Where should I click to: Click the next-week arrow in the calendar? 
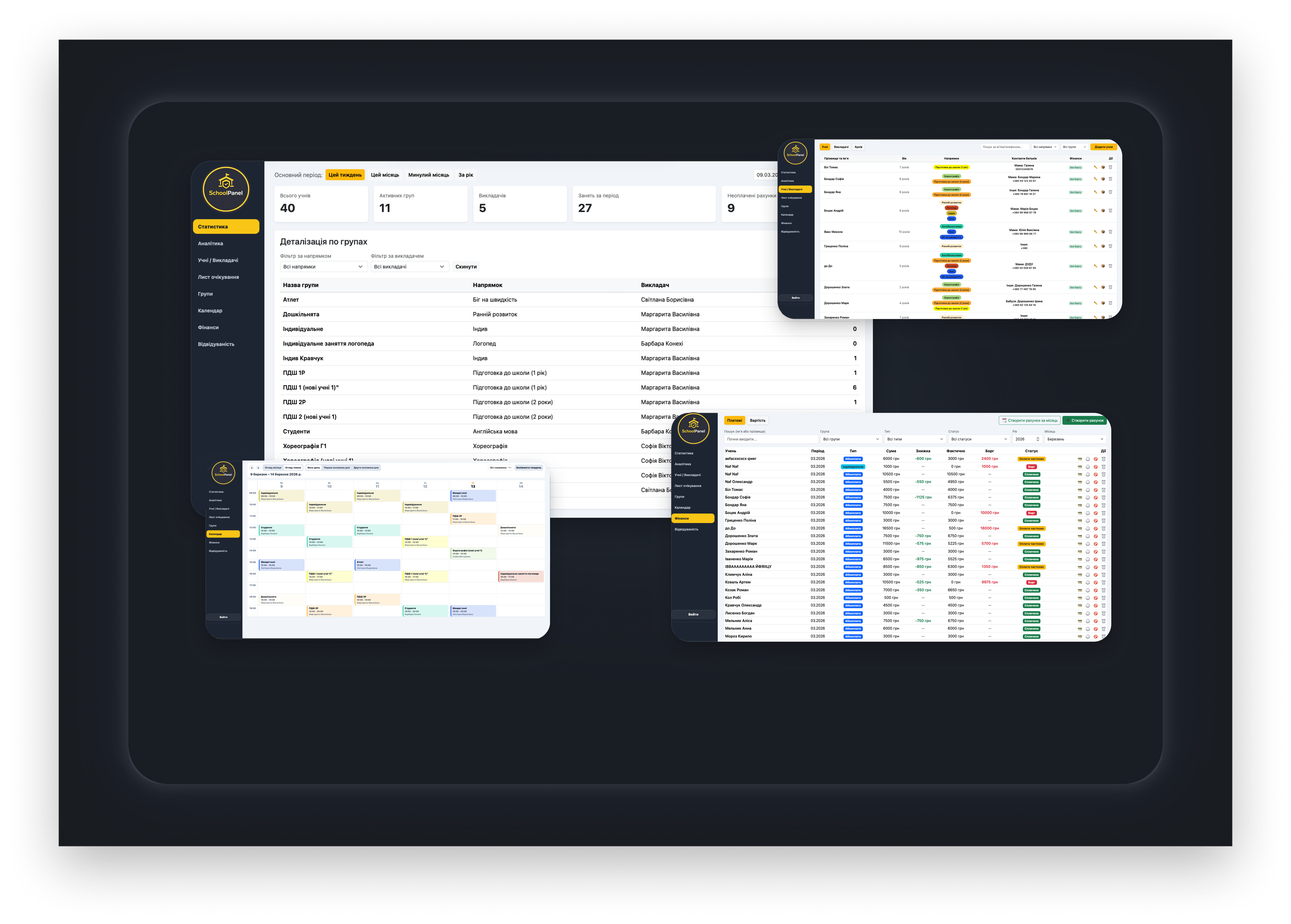pyautogui.click(x=258, y=468)
